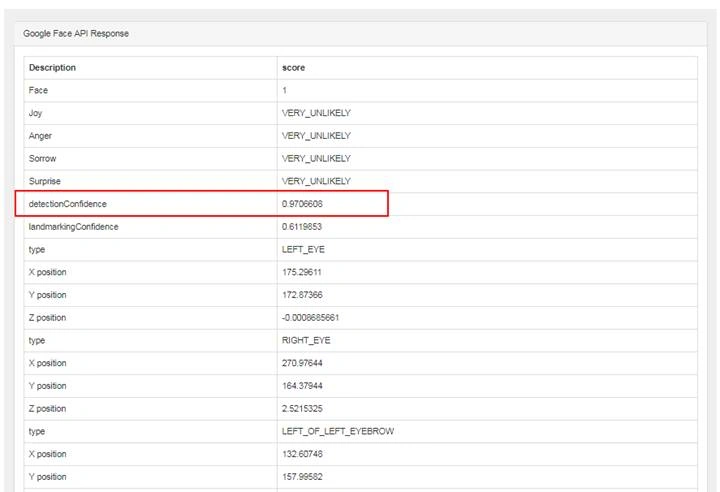The width and height of the screenshot is (720, 492).
Task: Click the type label beside LEFT_OF_LEFT_EYEBROW
Action: (x=37, y=431)
